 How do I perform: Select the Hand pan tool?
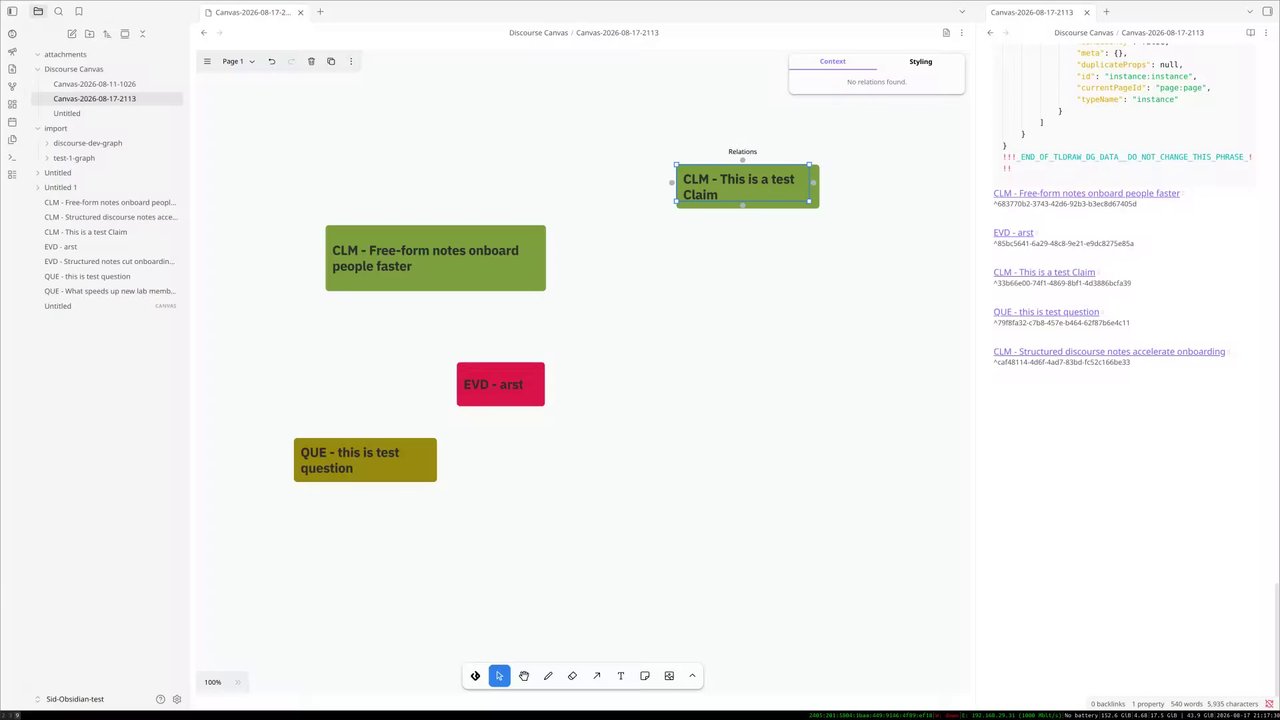pos(524,676)
